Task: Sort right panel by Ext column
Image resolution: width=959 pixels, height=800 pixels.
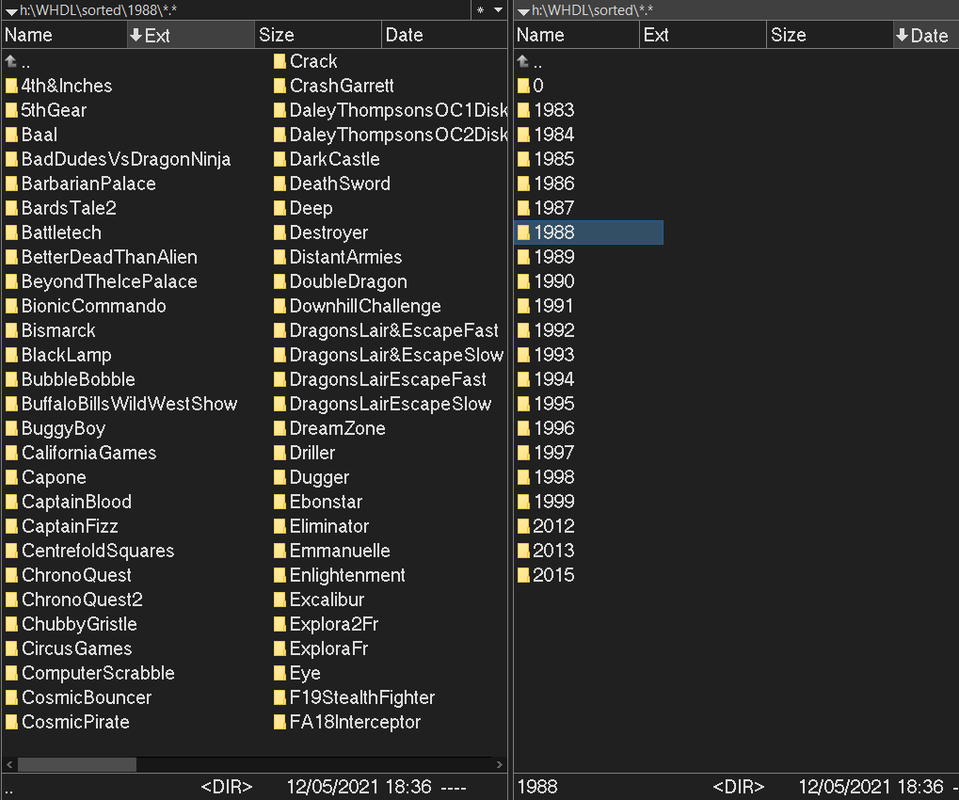Action: click(x=703, y=35)
